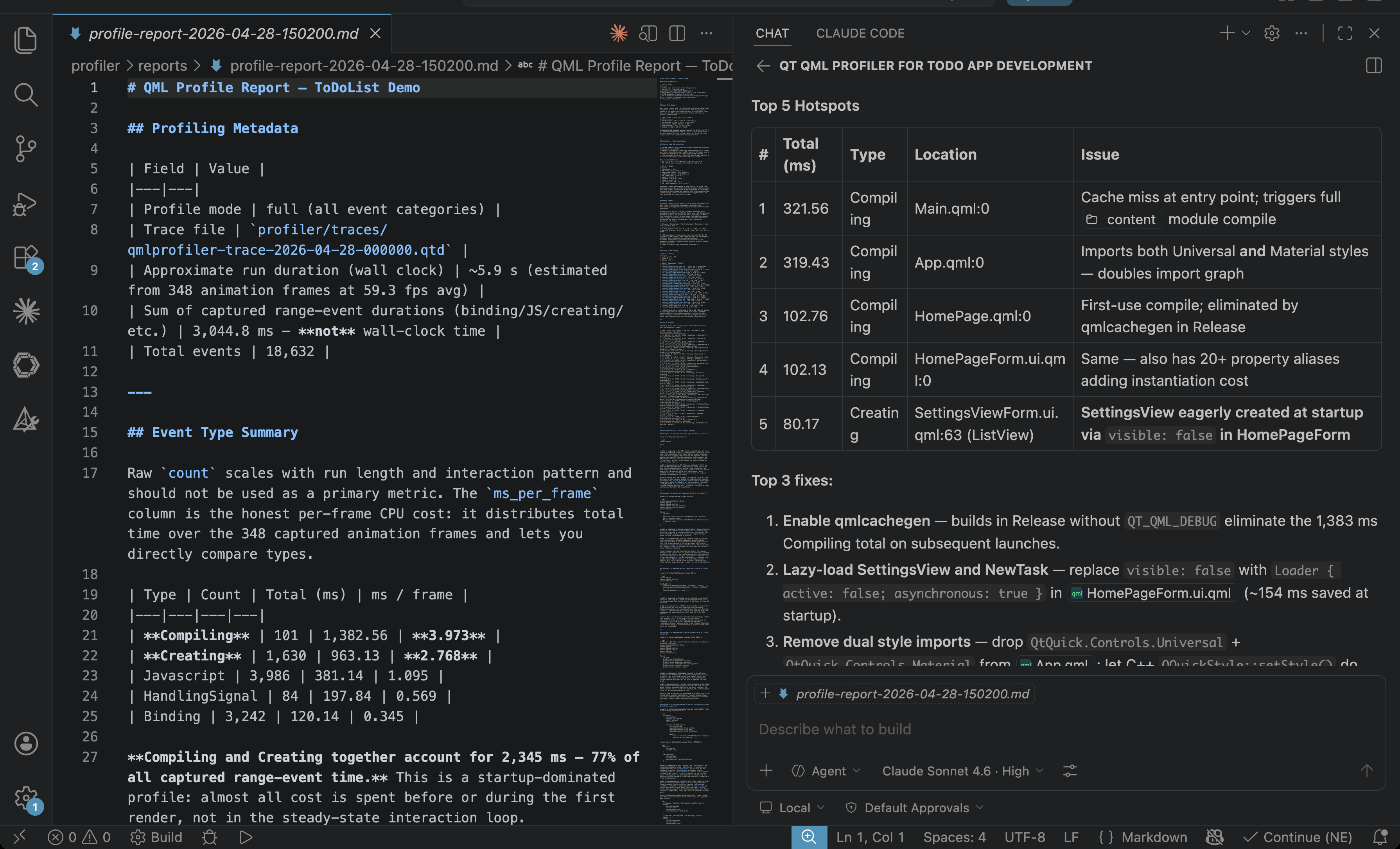Open the Accounts icon
The height and width of the screenshot is (849, 1400).
tap(25, 743)
